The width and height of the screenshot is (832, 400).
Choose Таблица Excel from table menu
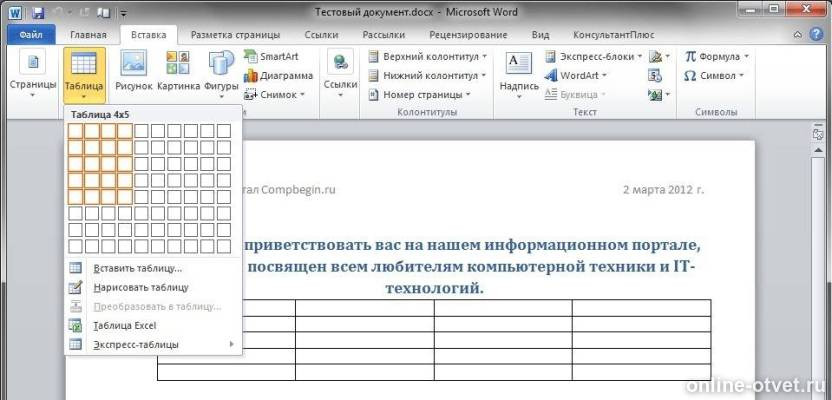[153, 326]
